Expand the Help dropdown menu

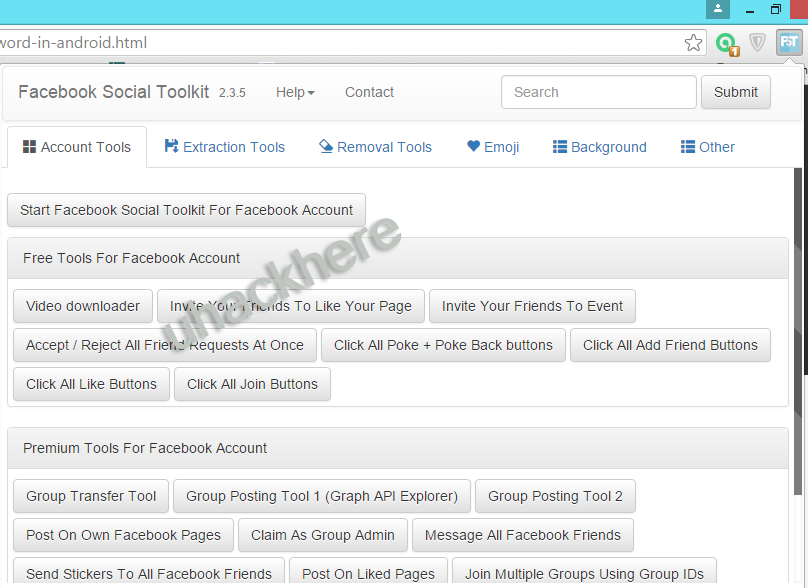click(295, 92)
